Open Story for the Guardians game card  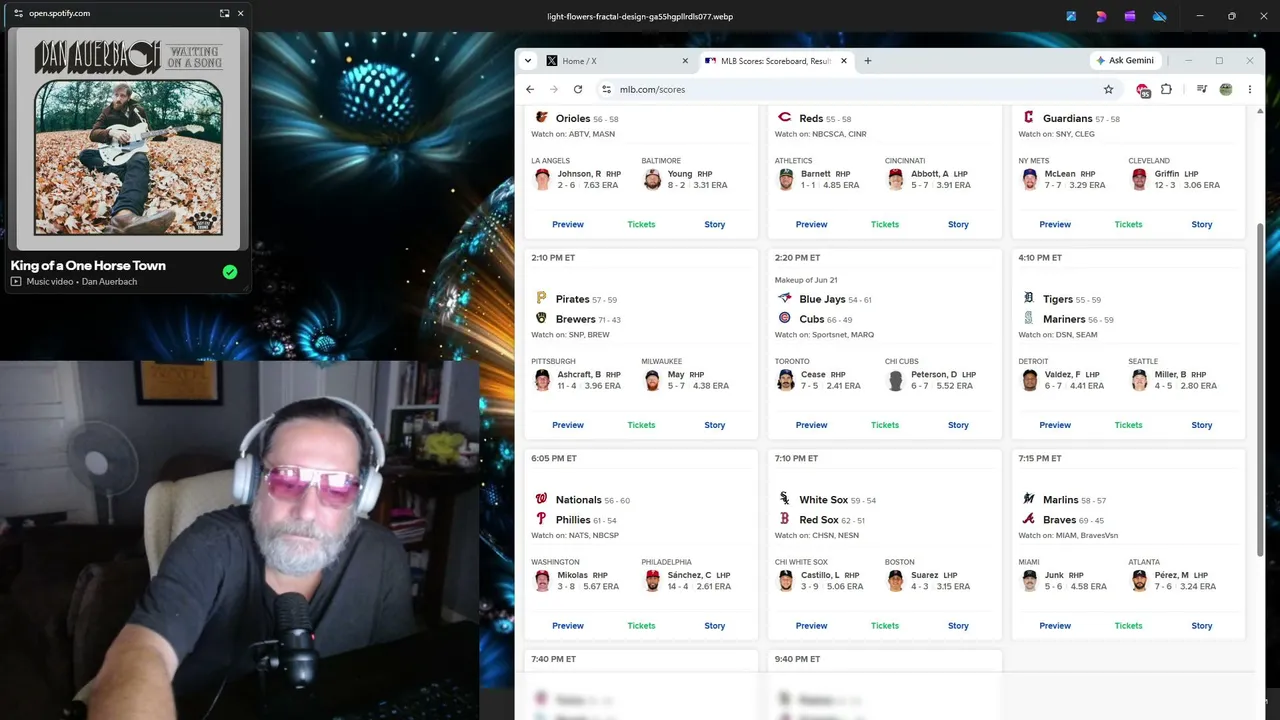(1202, 224)
